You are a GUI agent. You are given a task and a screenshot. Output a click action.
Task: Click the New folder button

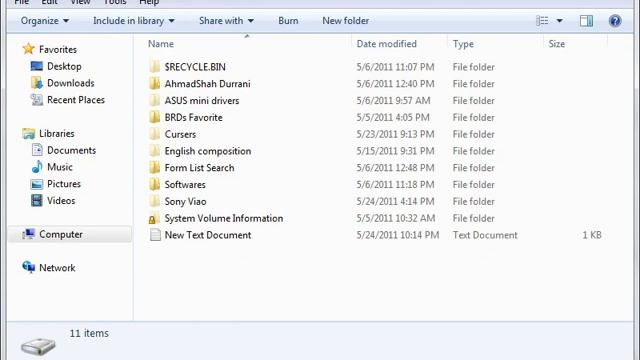point(346,21)
